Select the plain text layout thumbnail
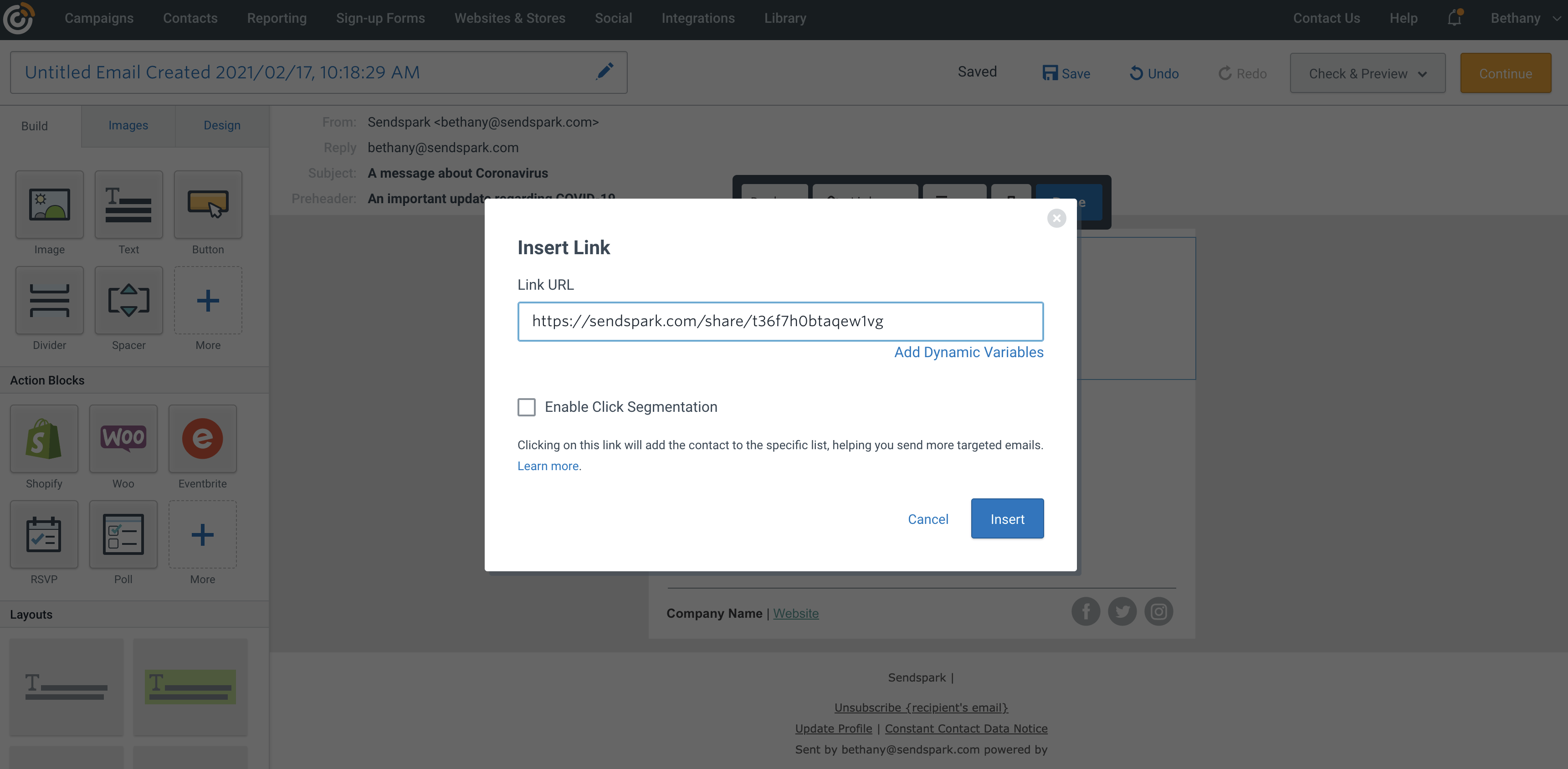This screenshot has width=1568, height=769. click(67, 687)
